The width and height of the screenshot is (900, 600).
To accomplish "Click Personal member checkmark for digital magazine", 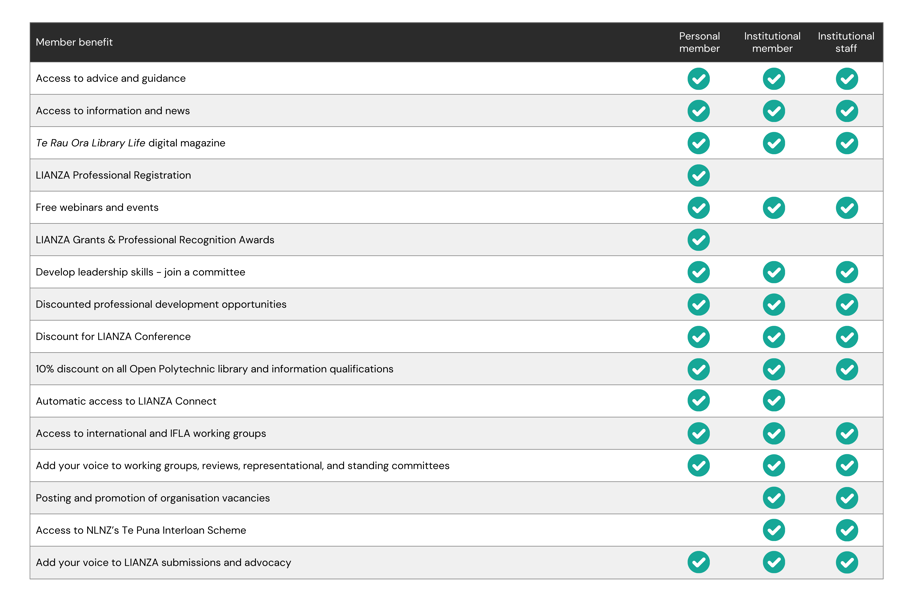I will point(699,143).
